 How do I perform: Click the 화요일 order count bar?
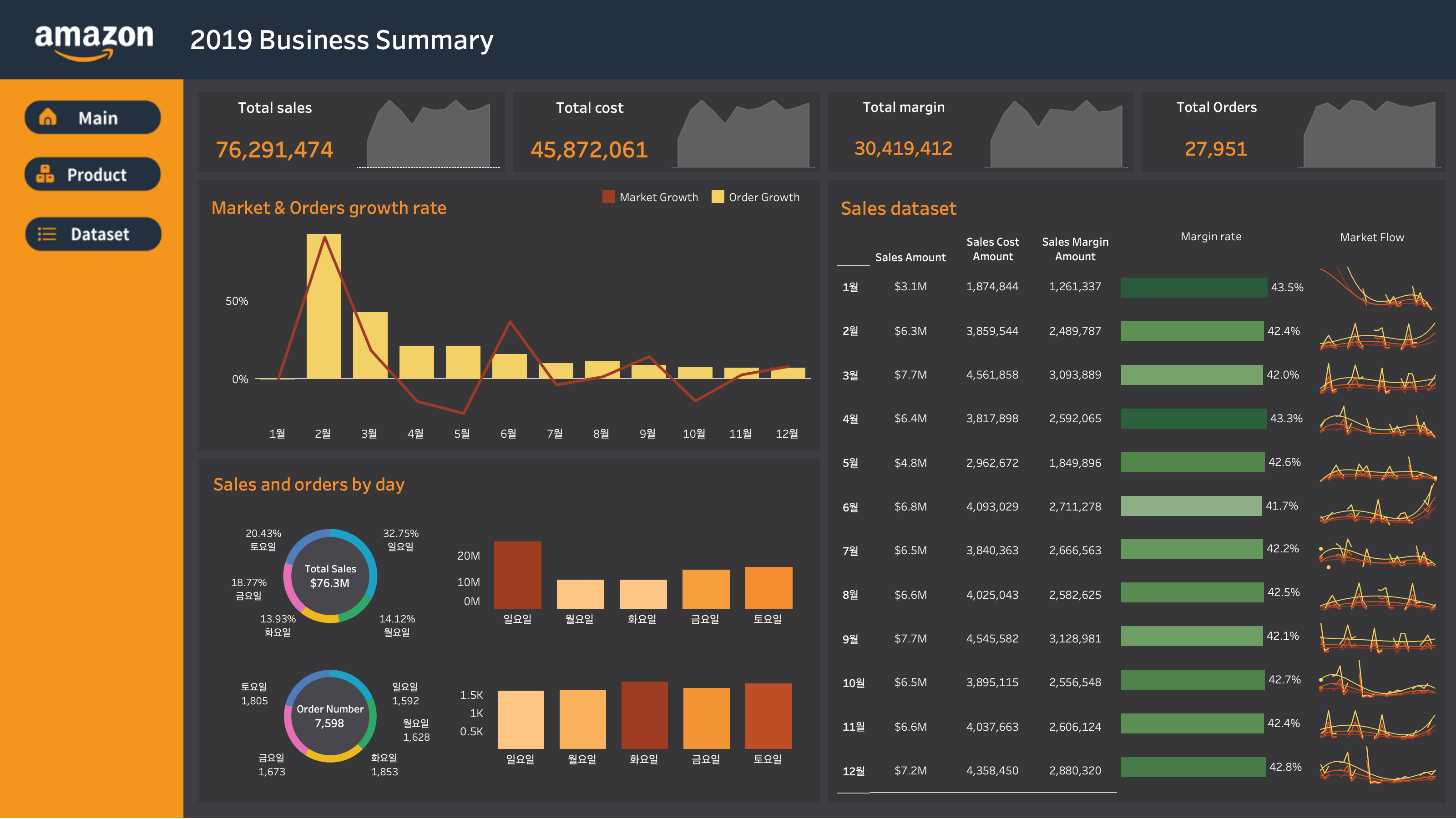click(x=644, y=715)
